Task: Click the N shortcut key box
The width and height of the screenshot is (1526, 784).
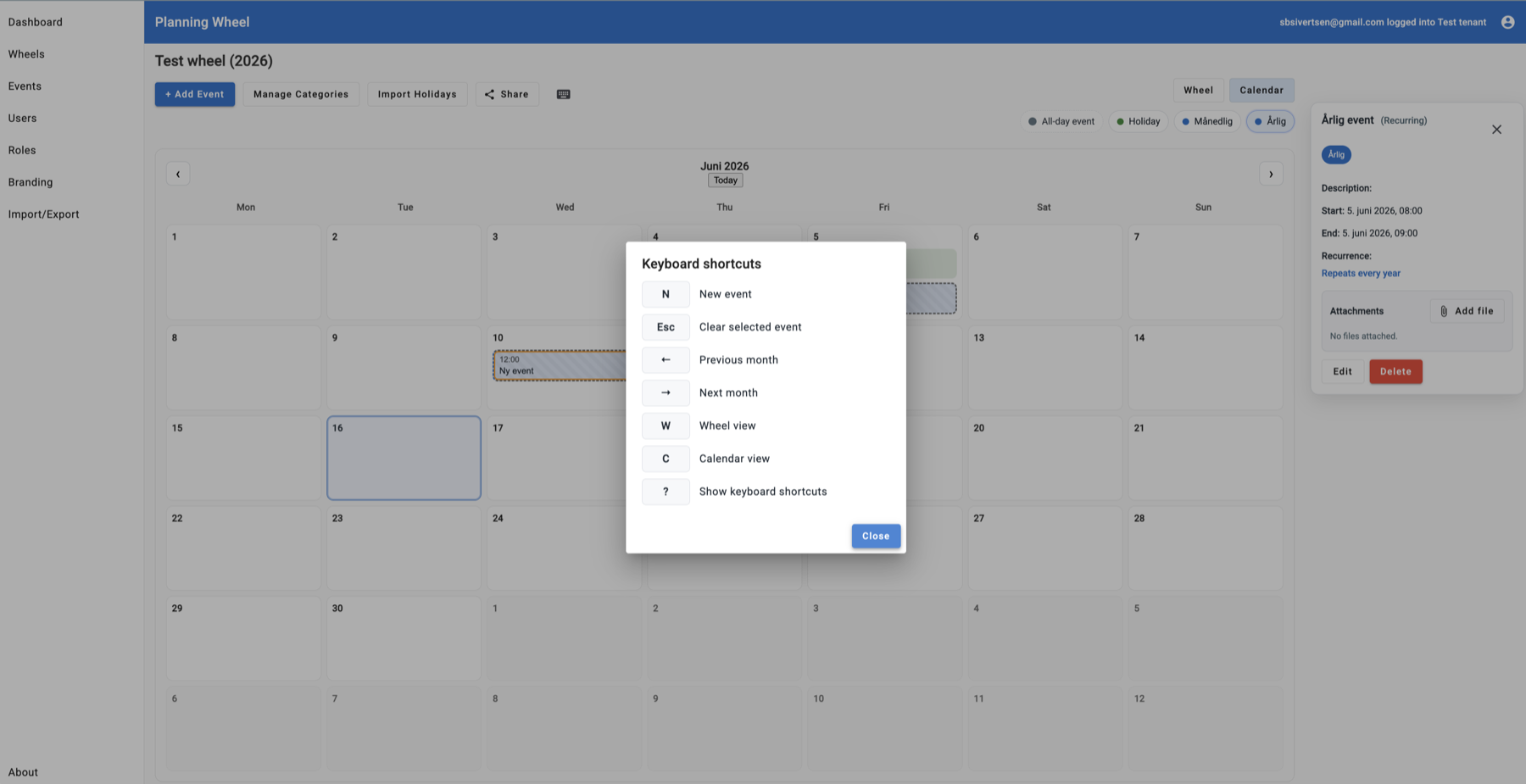Action: coord(666,294)
